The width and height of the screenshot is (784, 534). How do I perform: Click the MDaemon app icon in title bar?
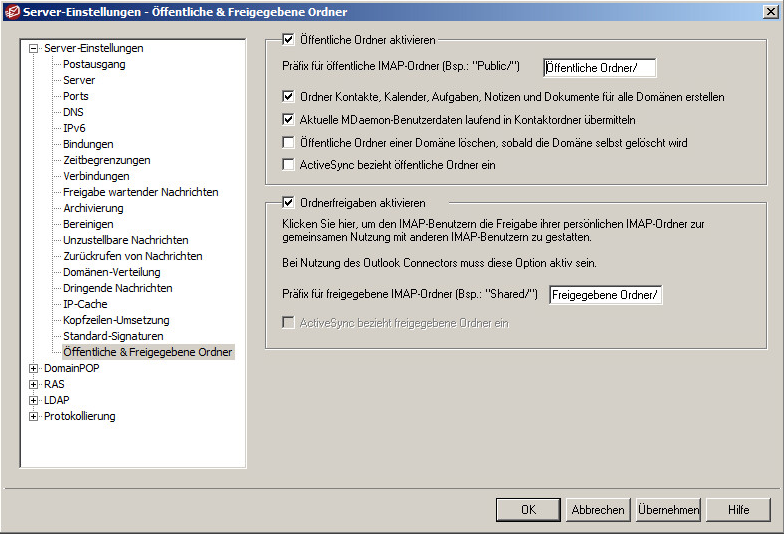(x=11, y=11)
